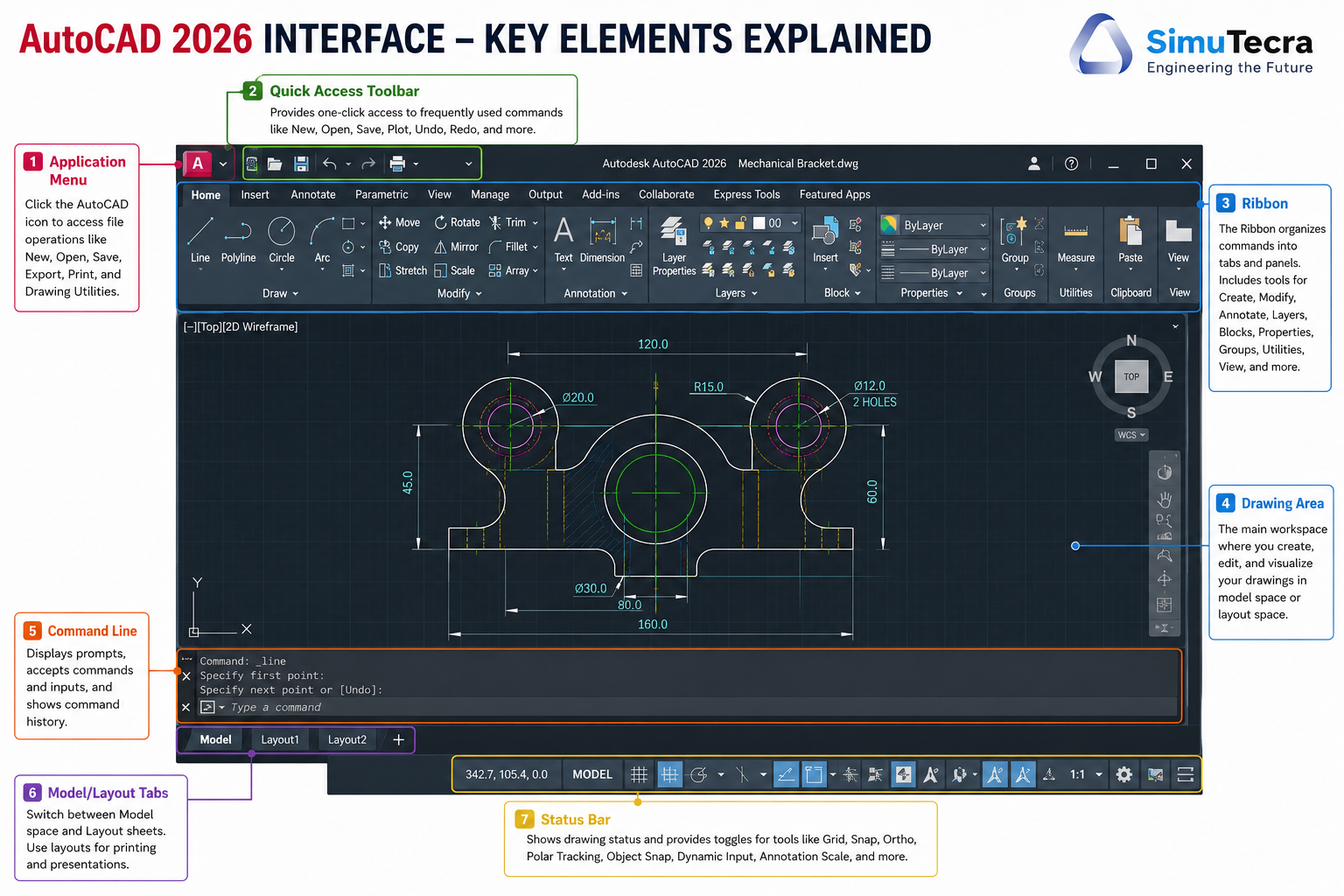Screen dimensions: 1344x896
Task: Expand the Layers panel
Action: pyautogui.click(x=736, y=294)
